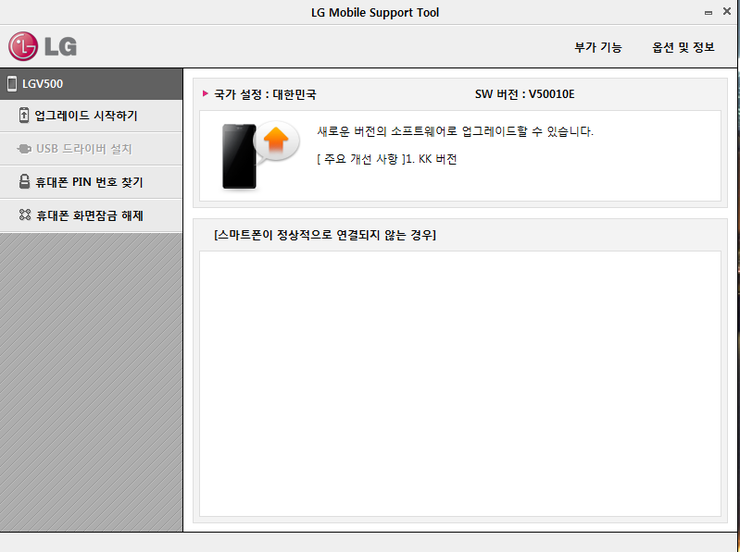Click the LG Mobile Support Tool title
The image size is (740, 552).
coord(375,13)
